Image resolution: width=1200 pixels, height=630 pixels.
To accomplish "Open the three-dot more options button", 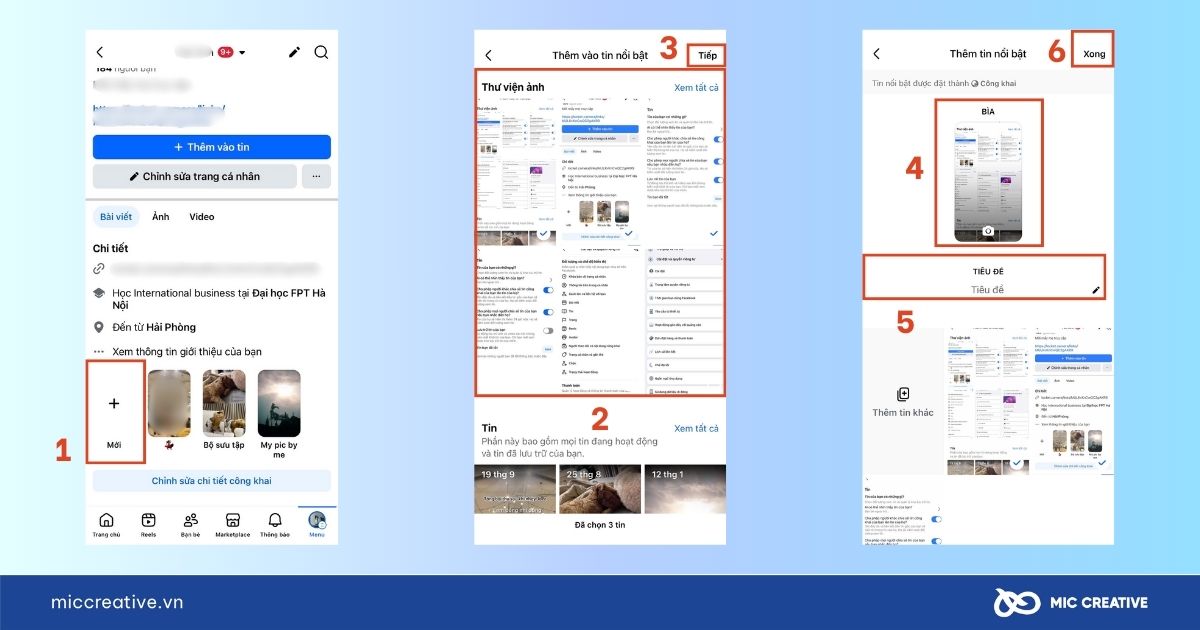I will point(316,176).
